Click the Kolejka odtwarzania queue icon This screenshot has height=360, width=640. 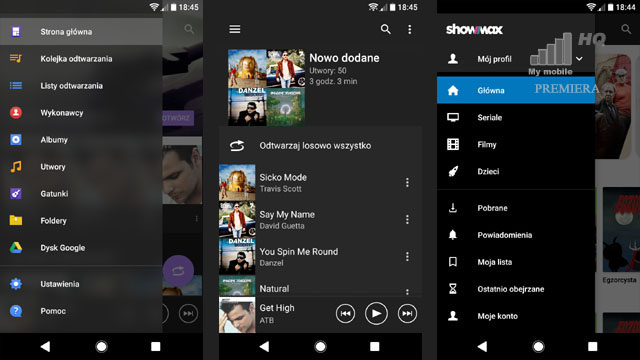(x=16, y=58)
